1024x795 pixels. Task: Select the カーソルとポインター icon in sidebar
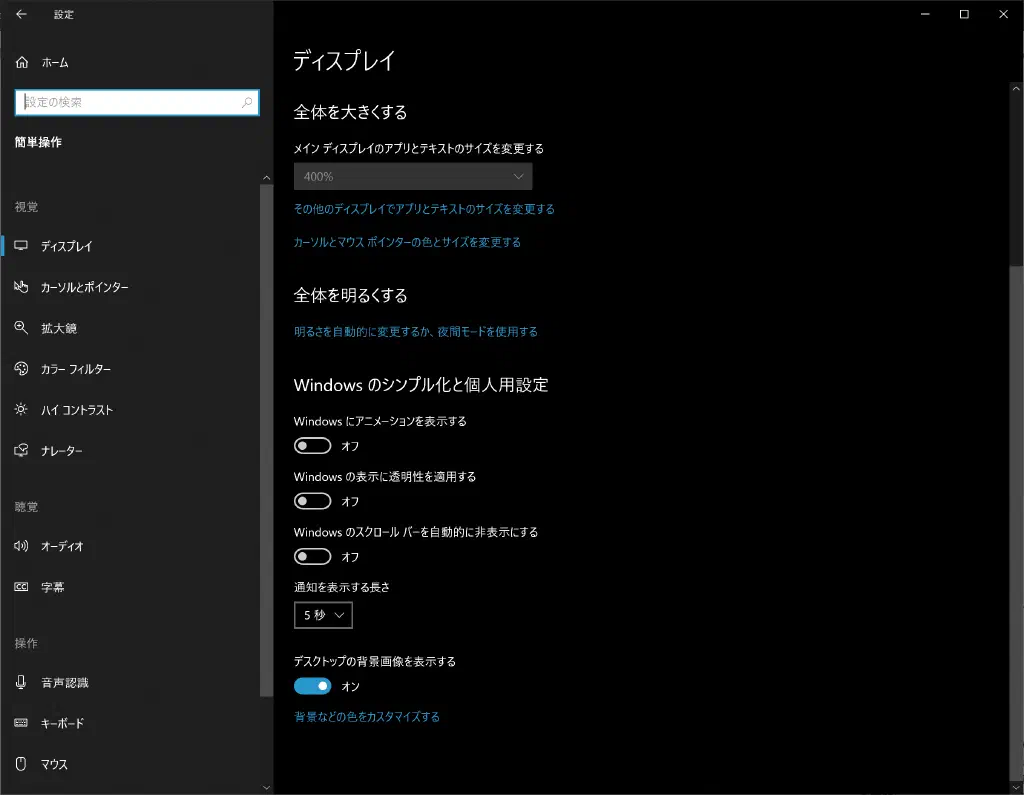coord(22,287)
